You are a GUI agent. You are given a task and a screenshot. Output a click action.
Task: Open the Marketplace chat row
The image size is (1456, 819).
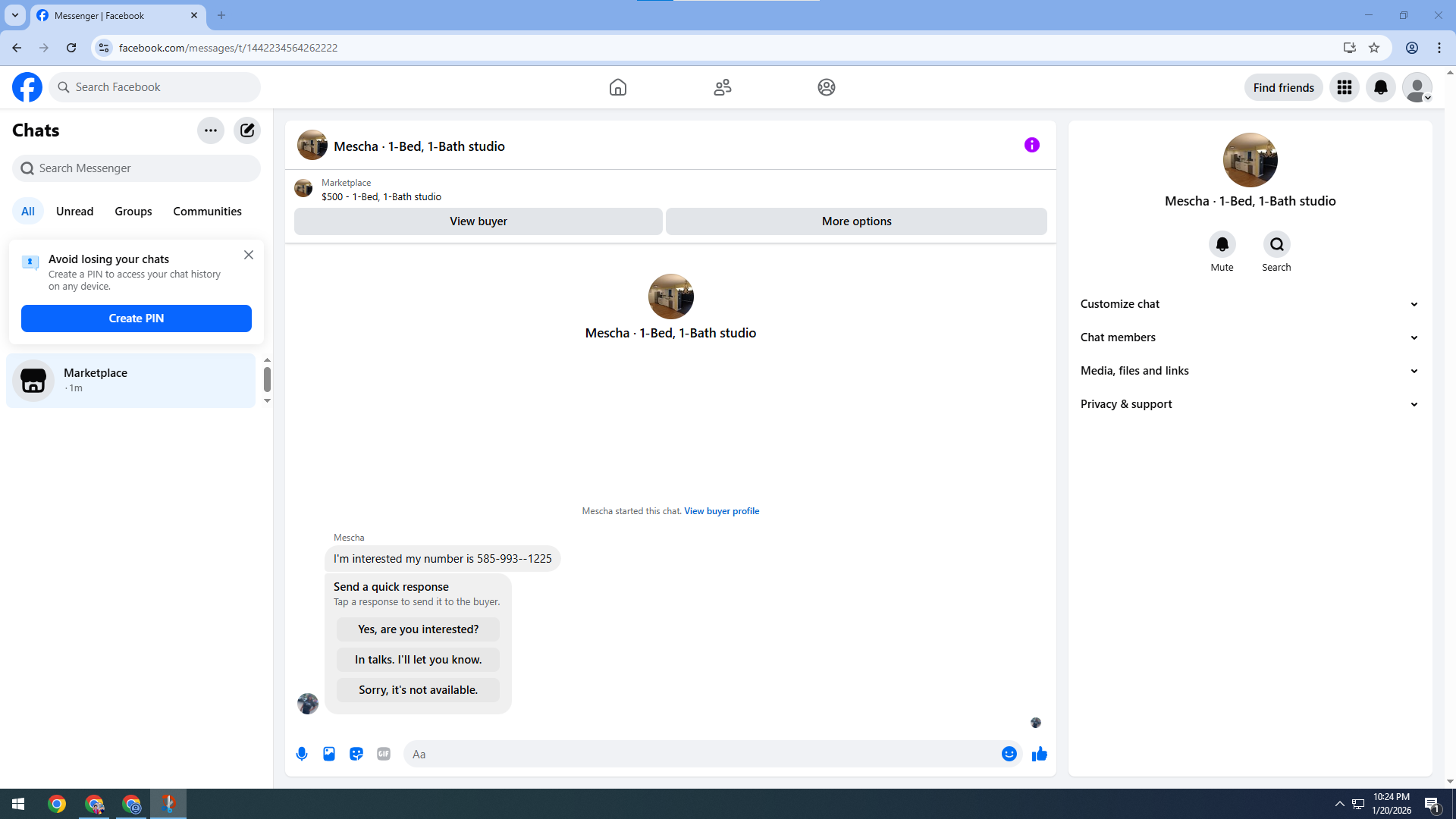131,381
